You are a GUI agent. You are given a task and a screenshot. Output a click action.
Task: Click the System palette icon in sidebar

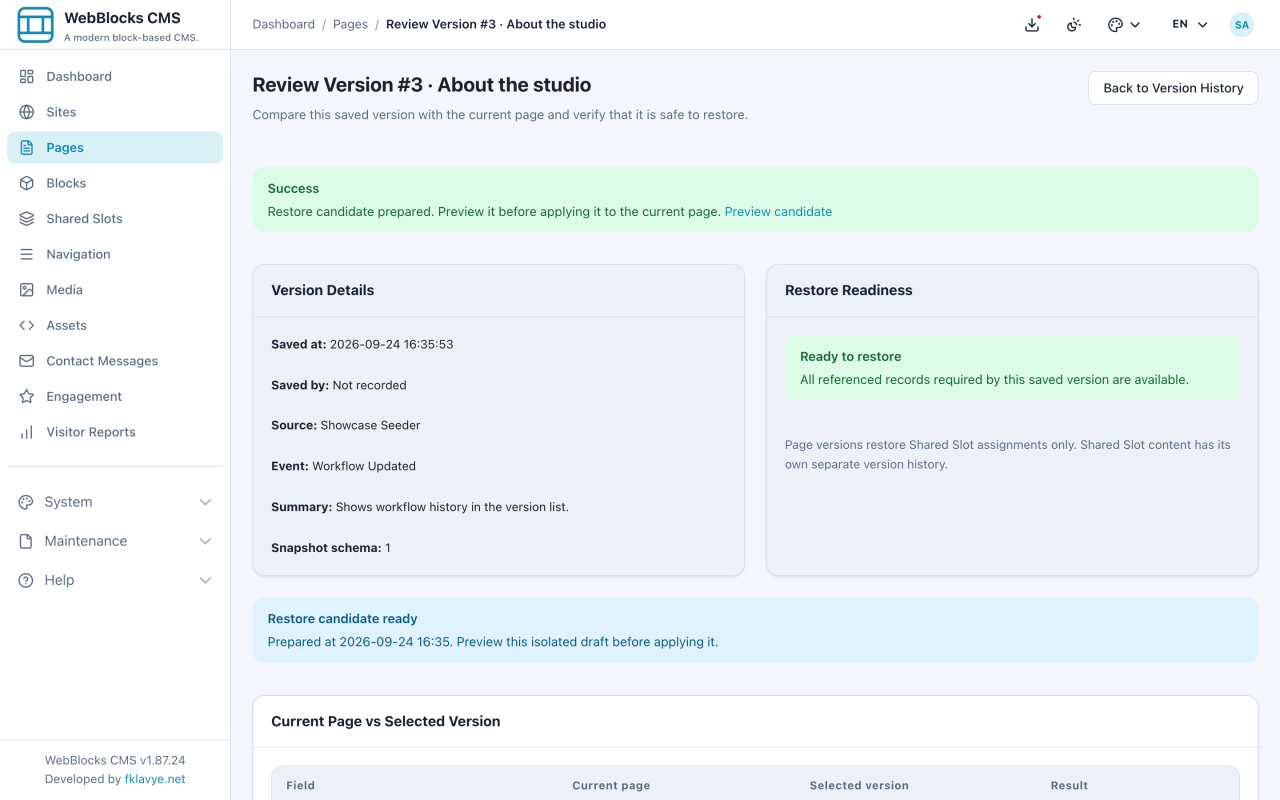click(26, 502)
